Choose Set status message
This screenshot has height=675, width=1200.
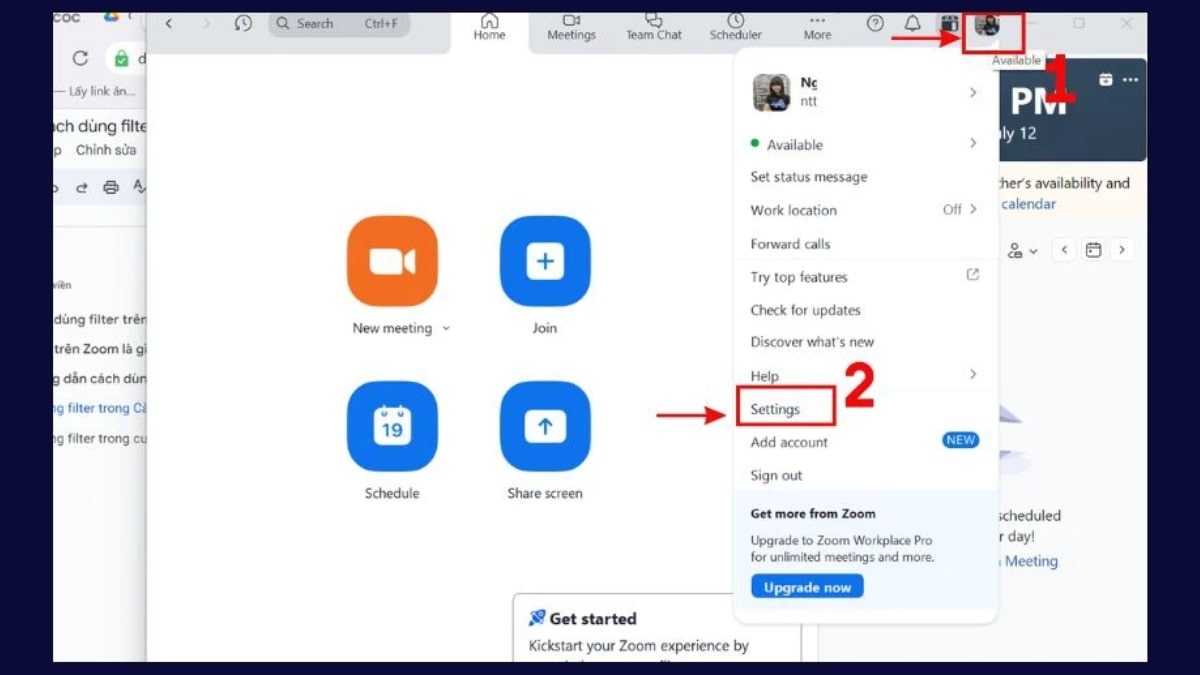[809, 177]
